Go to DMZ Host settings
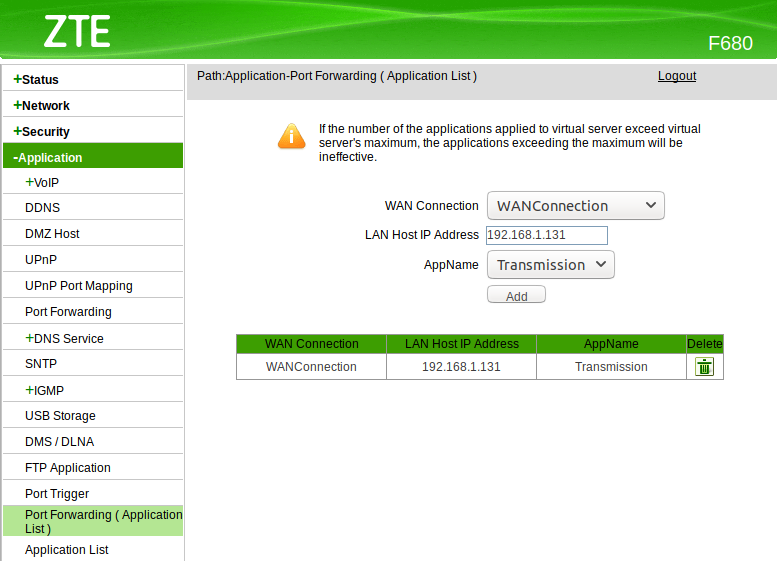The height and width of the screenshot is (561, 777). [x=52, y=234]
